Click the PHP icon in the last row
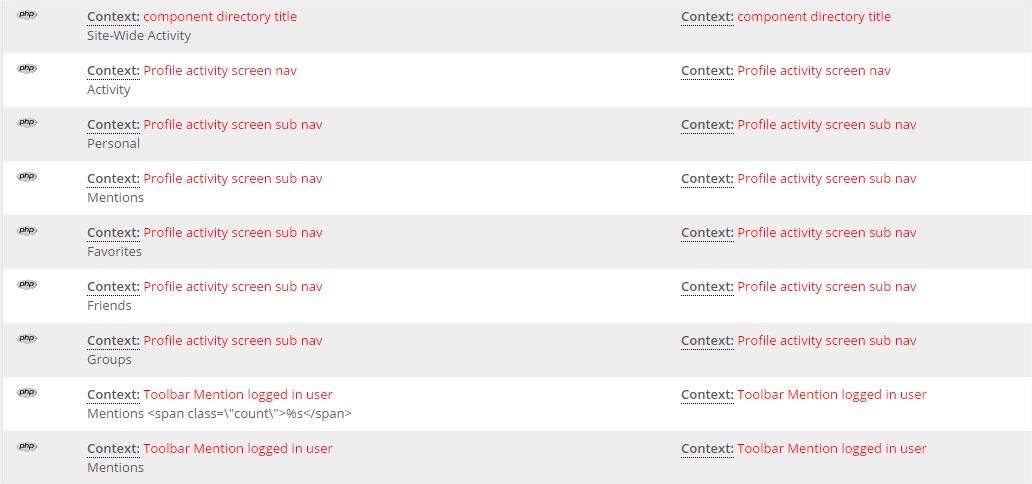The image size is (1032, 484). click(27, 446)
